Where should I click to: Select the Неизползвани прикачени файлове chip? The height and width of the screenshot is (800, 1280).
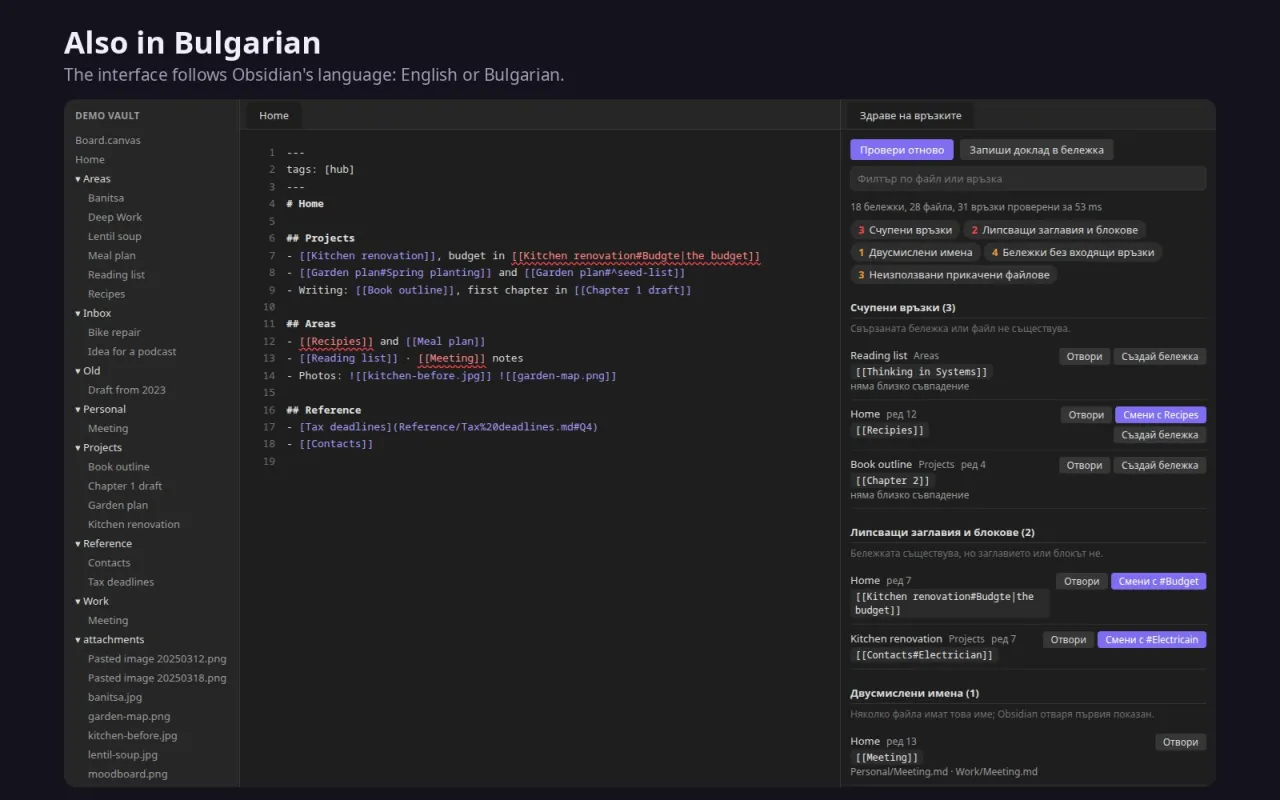point(954,275)
